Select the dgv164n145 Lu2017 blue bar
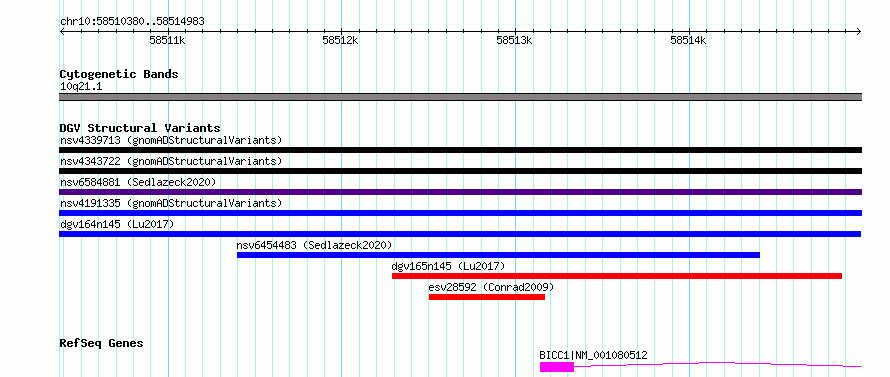Viewport: 890px width, 377px height. click(460, 234)
